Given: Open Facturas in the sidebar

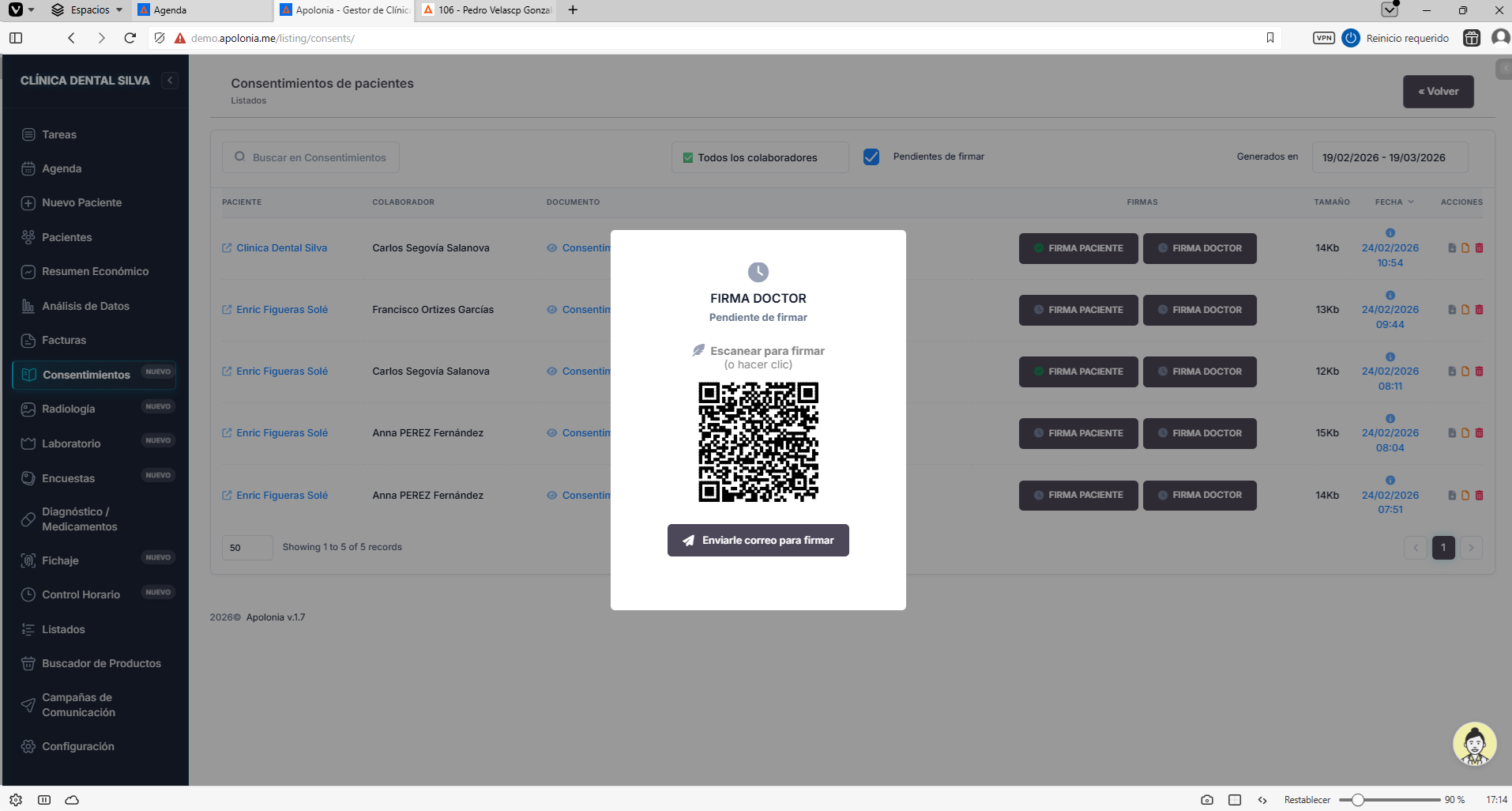Looking at the screenshot, I should coord(64,341).
